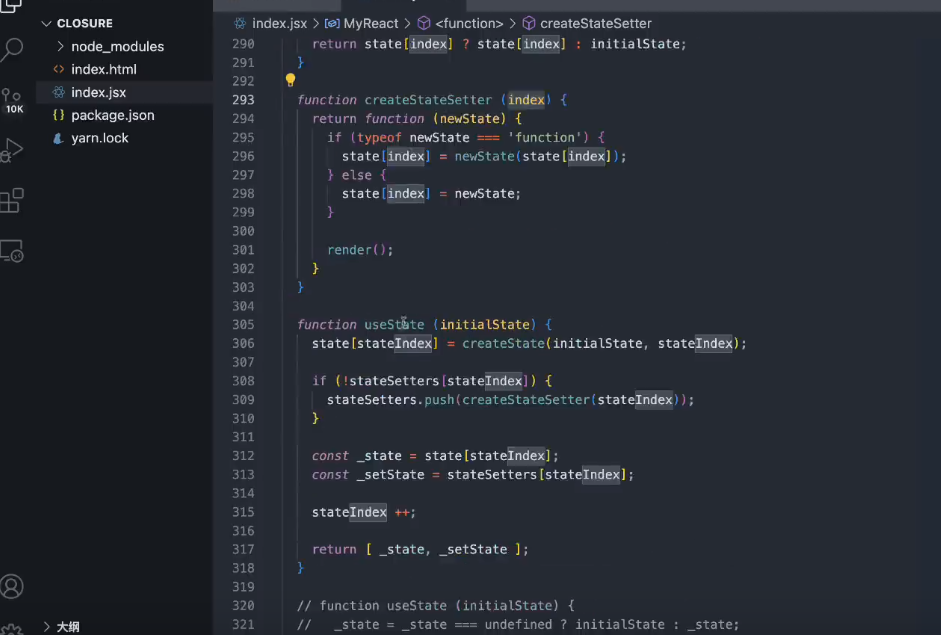Click the MyReact breadcrumb segment
The height and width of the screenshot is (635, 941).
[x=371, y=23]
